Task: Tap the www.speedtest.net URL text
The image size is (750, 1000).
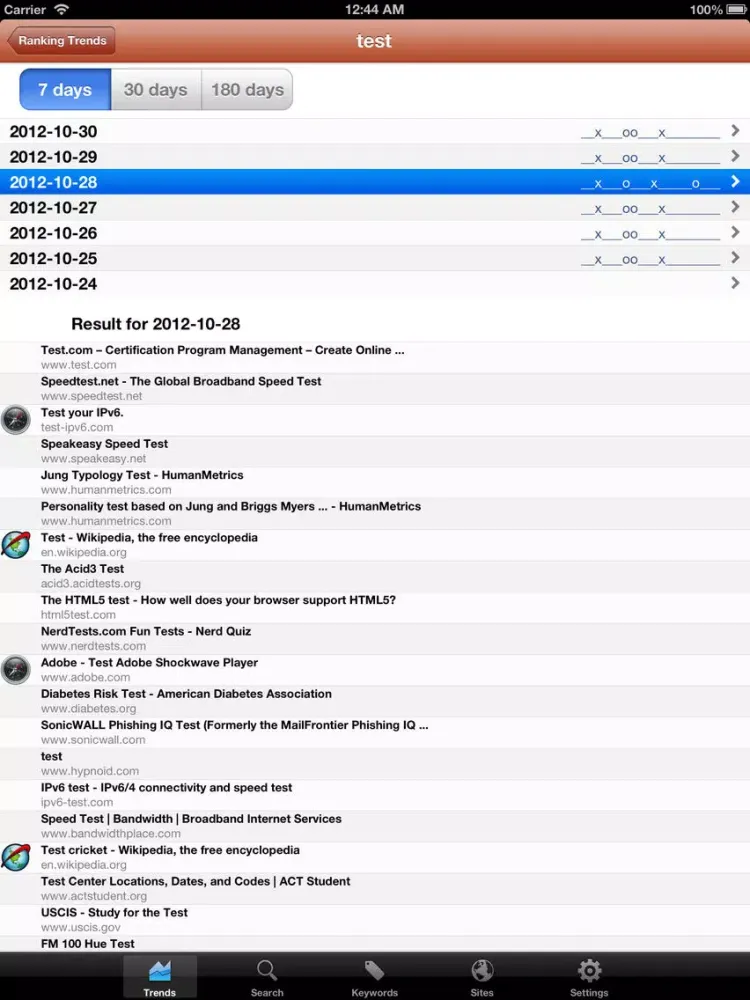Action: tap(92, 396)
